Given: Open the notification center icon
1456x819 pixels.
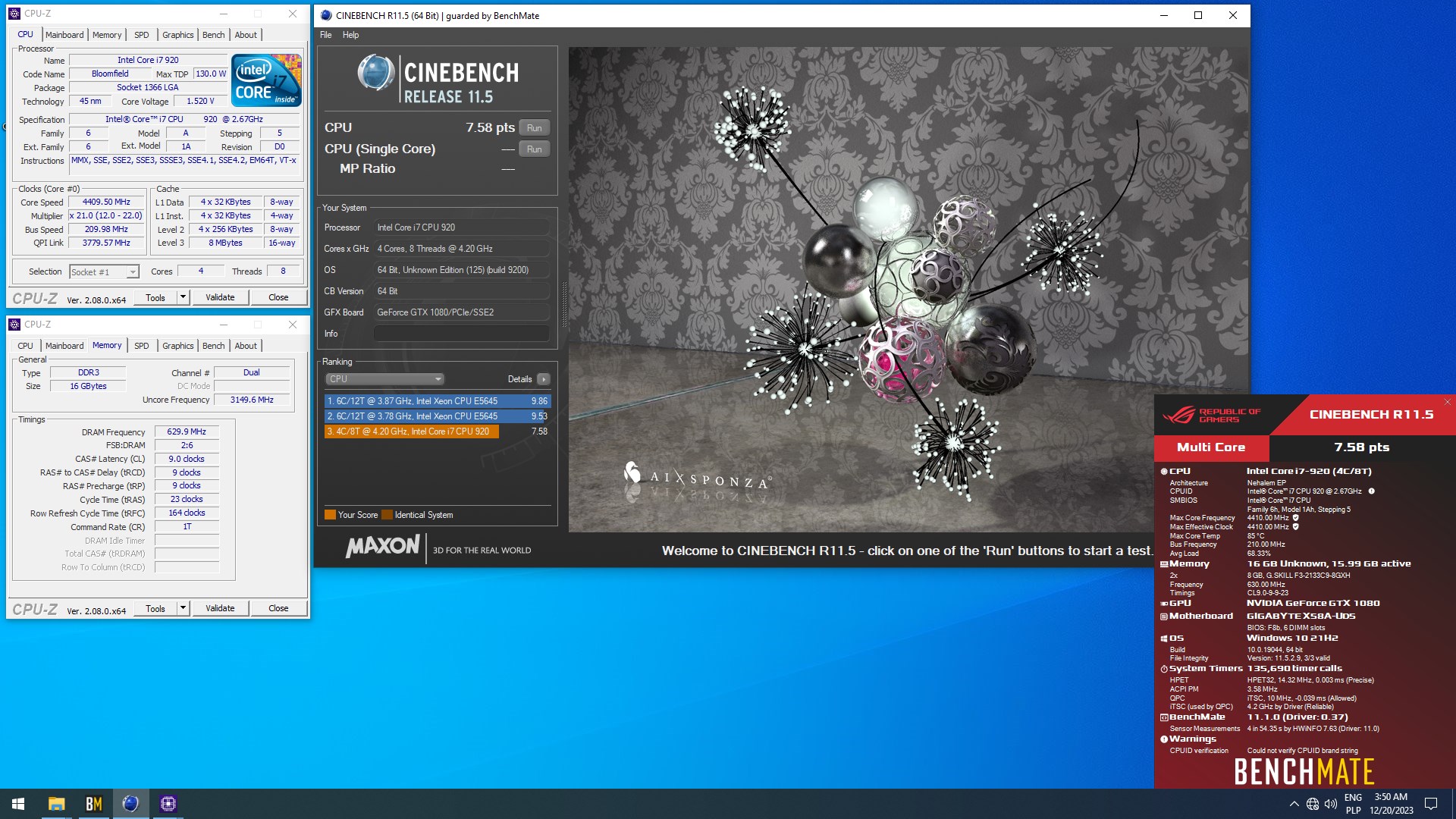Looking at the screenshot, I should click(x=1431, y=804).
